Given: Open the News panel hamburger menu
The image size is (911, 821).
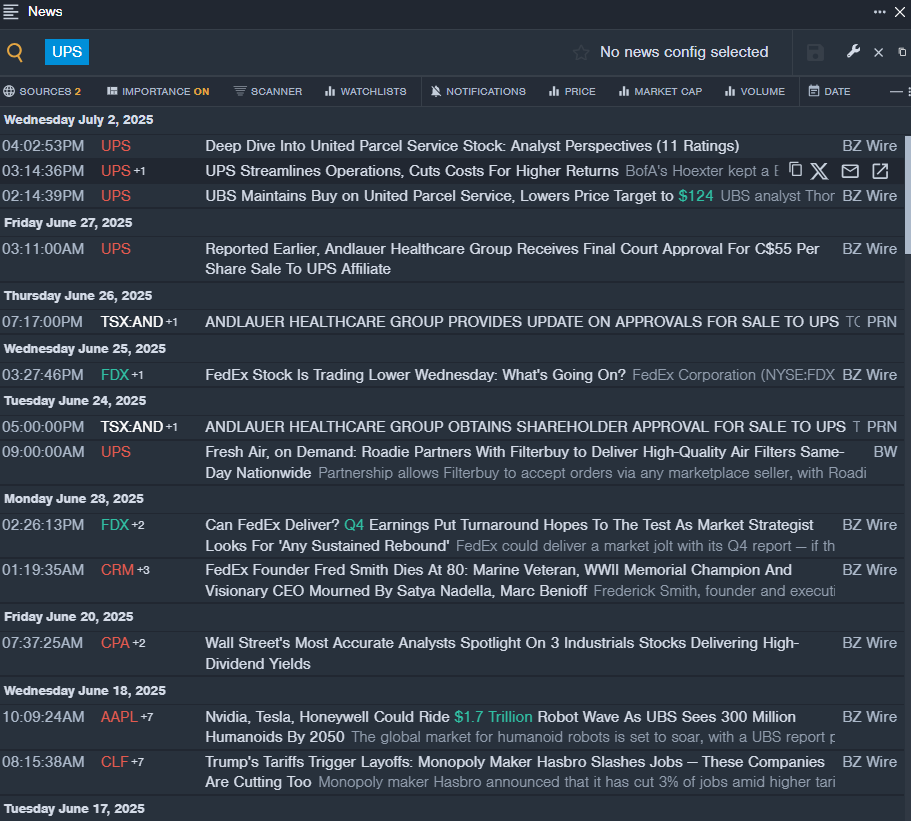Looking at the screenshot, I should (x=10, y=12).
